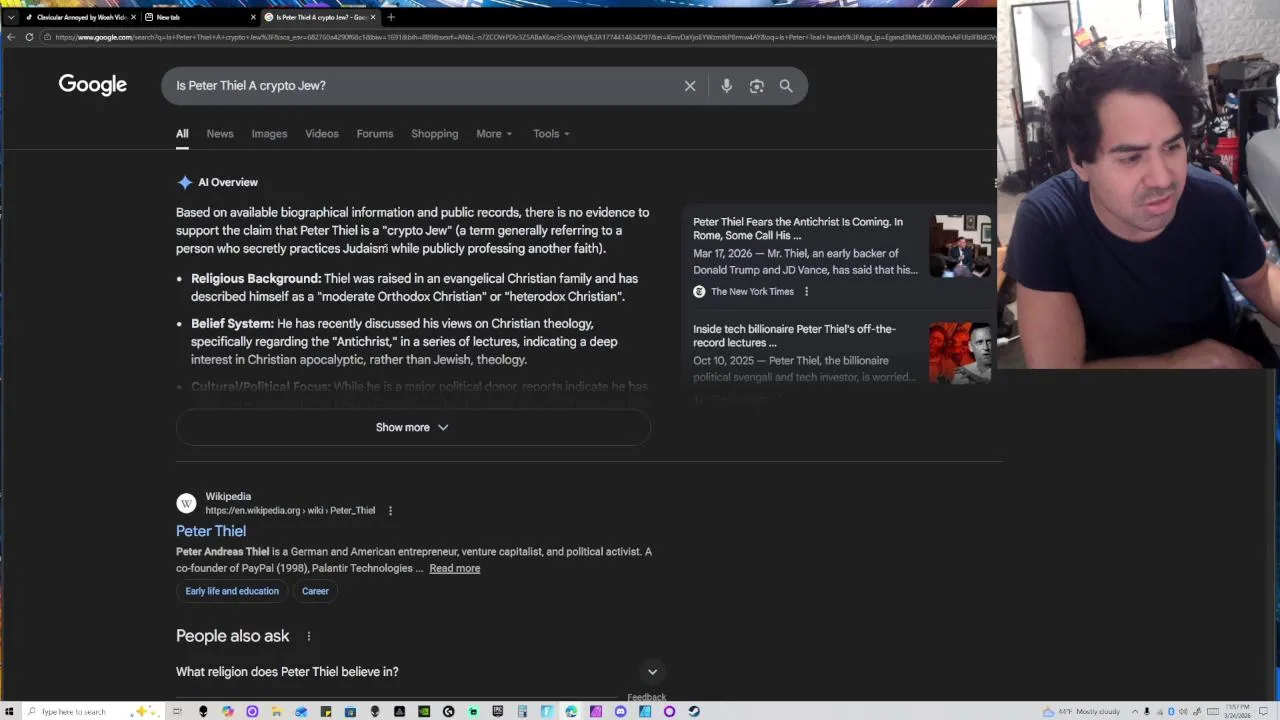Open 'Inside tech billionaire Peter Thiel's off-the-record lectures' article
This screenshot has width=1280, height=720.
click(794, 336)
